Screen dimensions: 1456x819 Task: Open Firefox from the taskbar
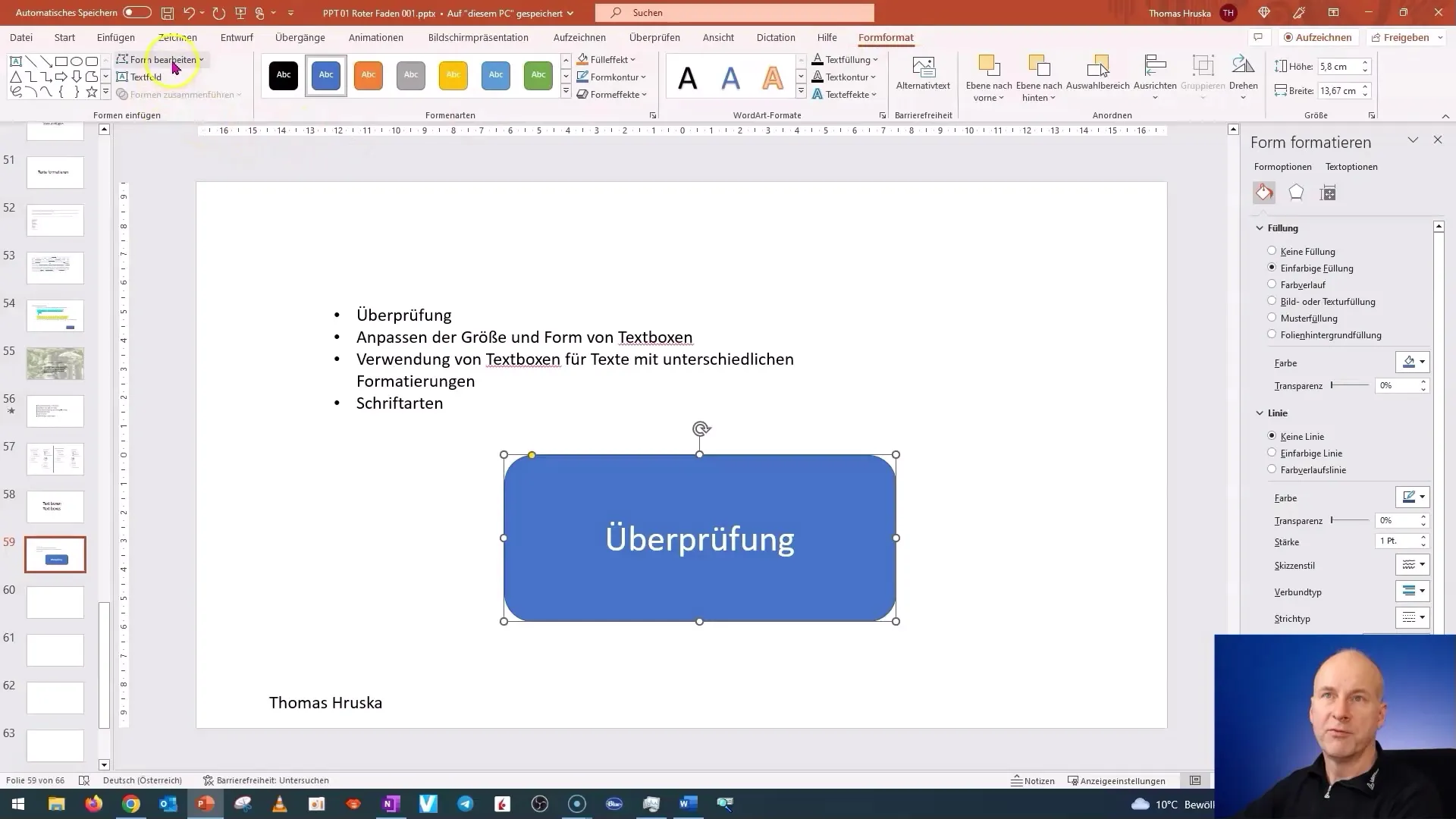pyautogui.click(x=94, y=804)
